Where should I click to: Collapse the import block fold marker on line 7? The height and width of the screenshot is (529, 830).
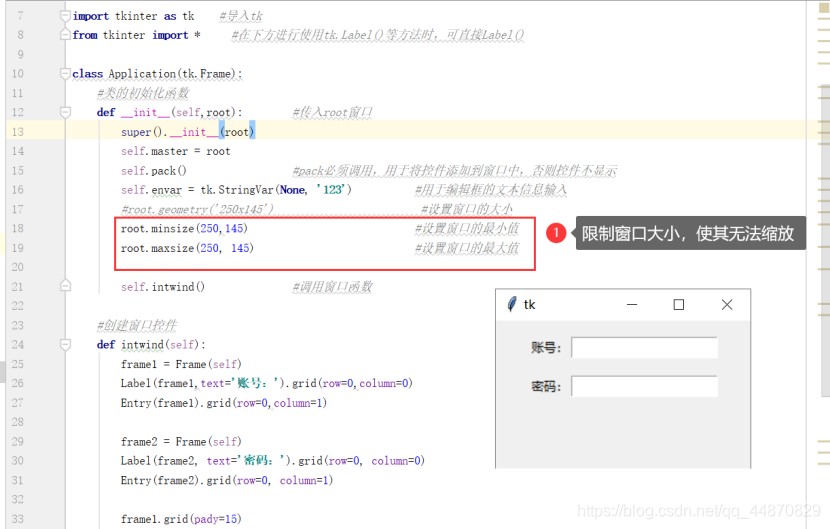(x=65, y=16)
